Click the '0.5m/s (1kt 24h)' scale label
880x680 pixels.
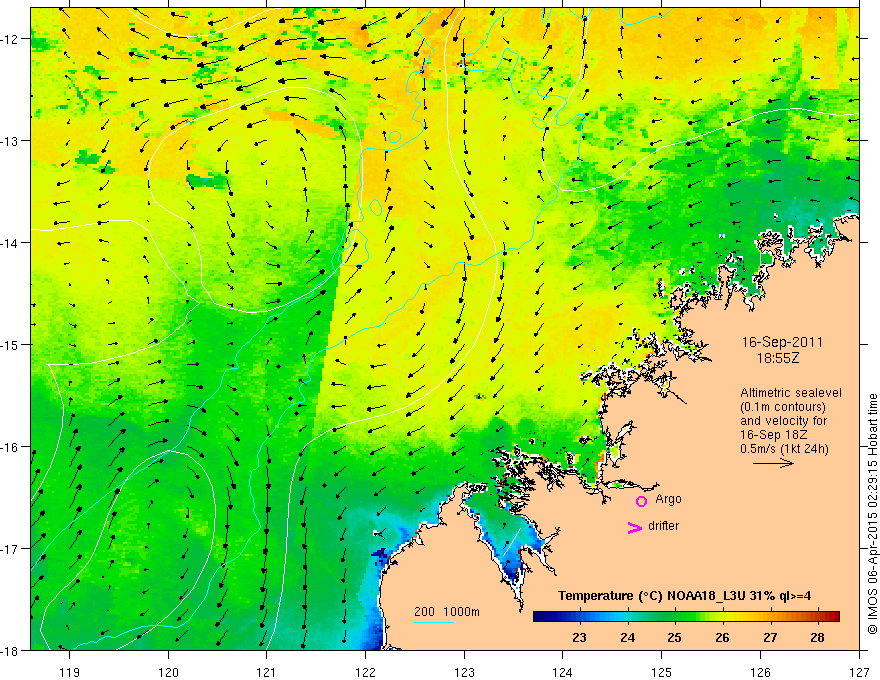tap(785, 449)
